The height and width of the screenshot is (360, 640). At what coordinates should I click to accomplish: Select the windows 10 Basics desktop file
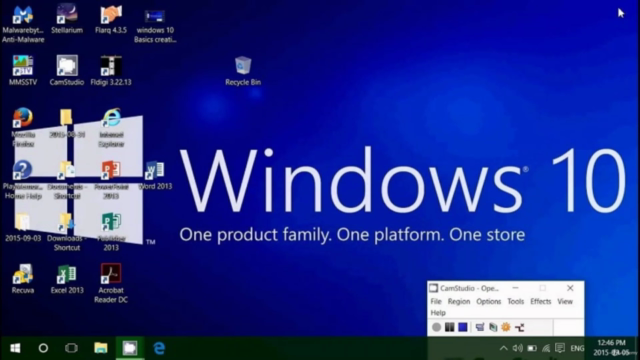(x=155, y=25)
